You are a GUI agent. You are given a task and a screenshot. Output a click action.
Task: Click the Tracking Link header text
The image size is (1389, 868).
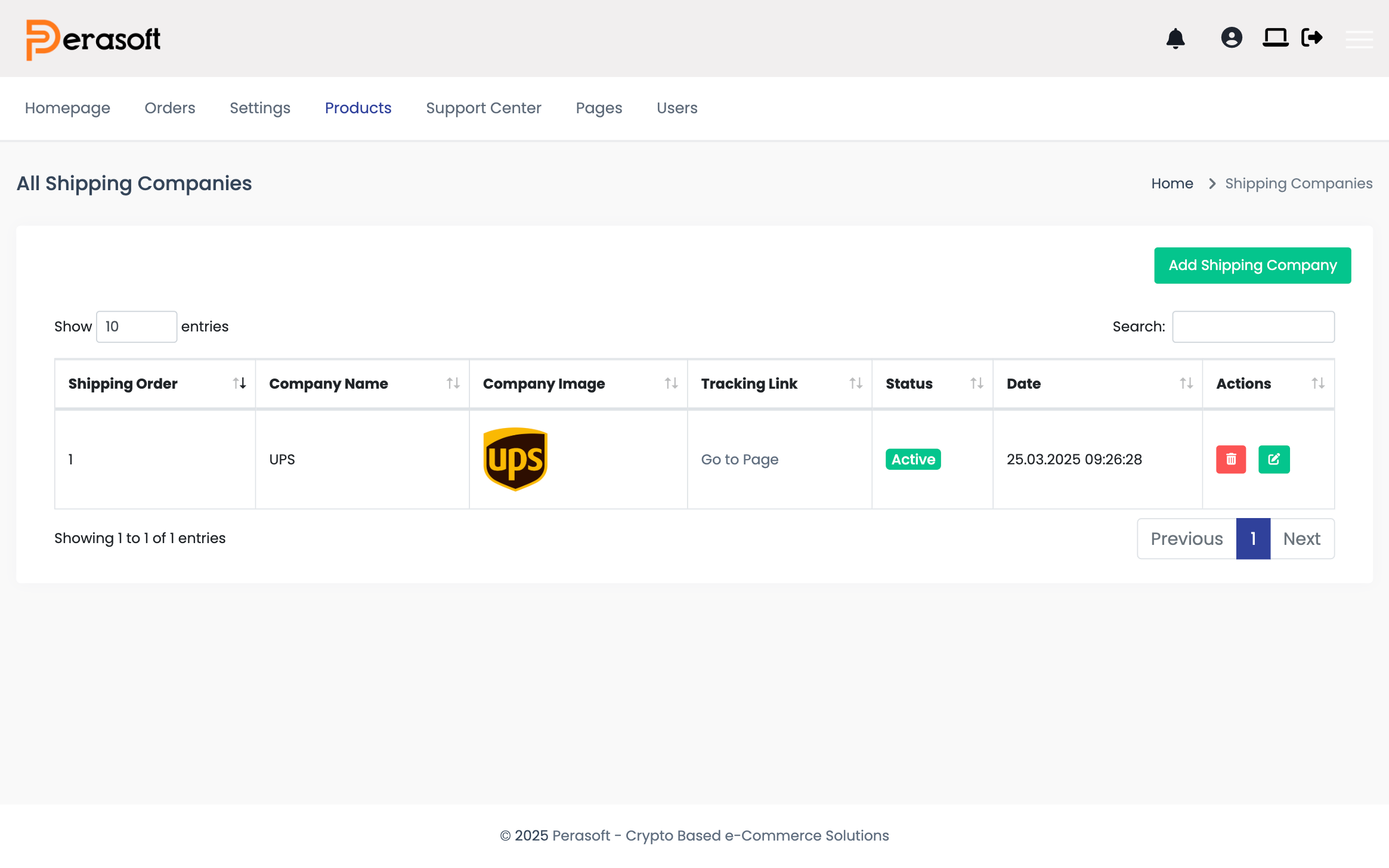tap(749, 384)
